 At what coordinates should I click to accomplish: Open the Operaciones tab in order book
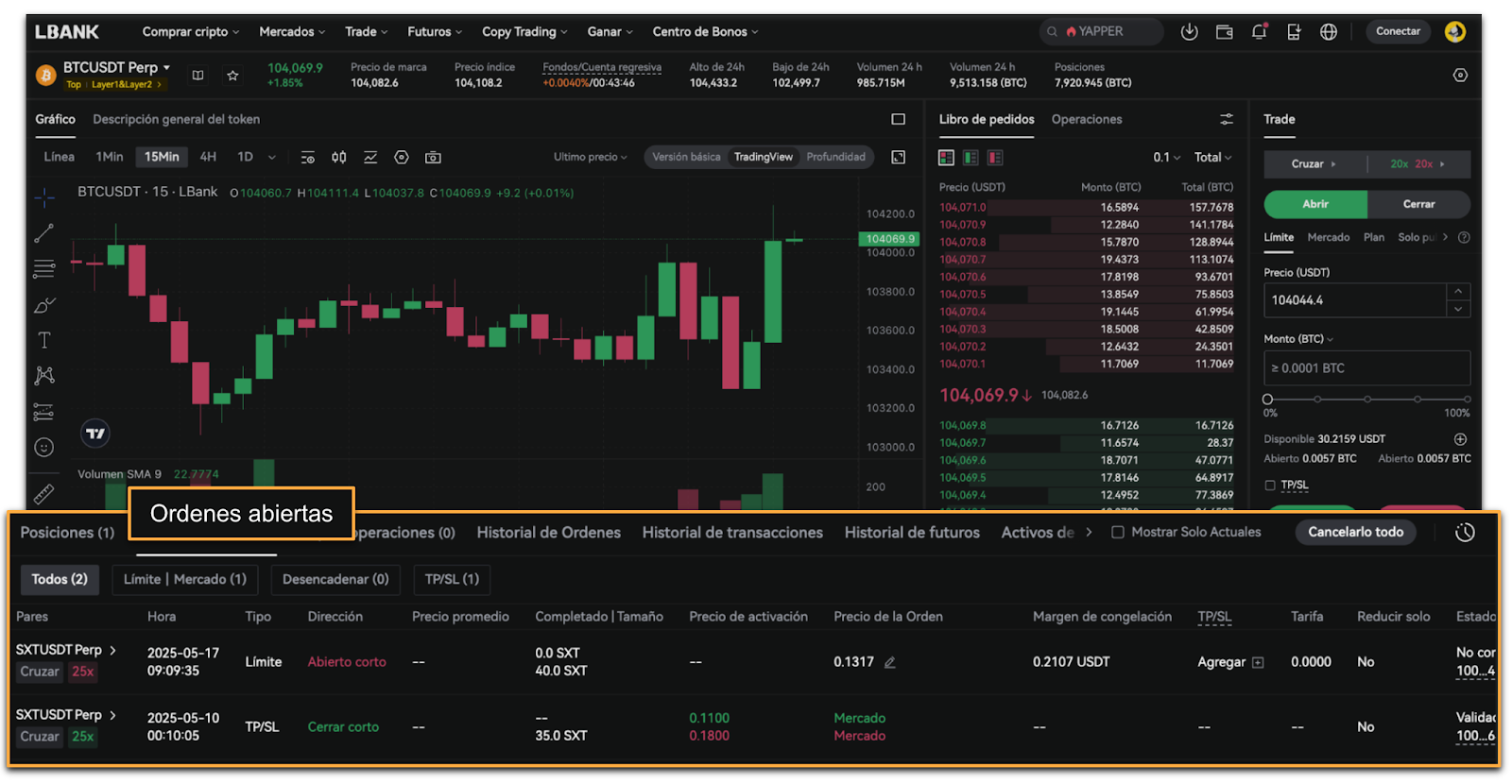click(1087, 119)
